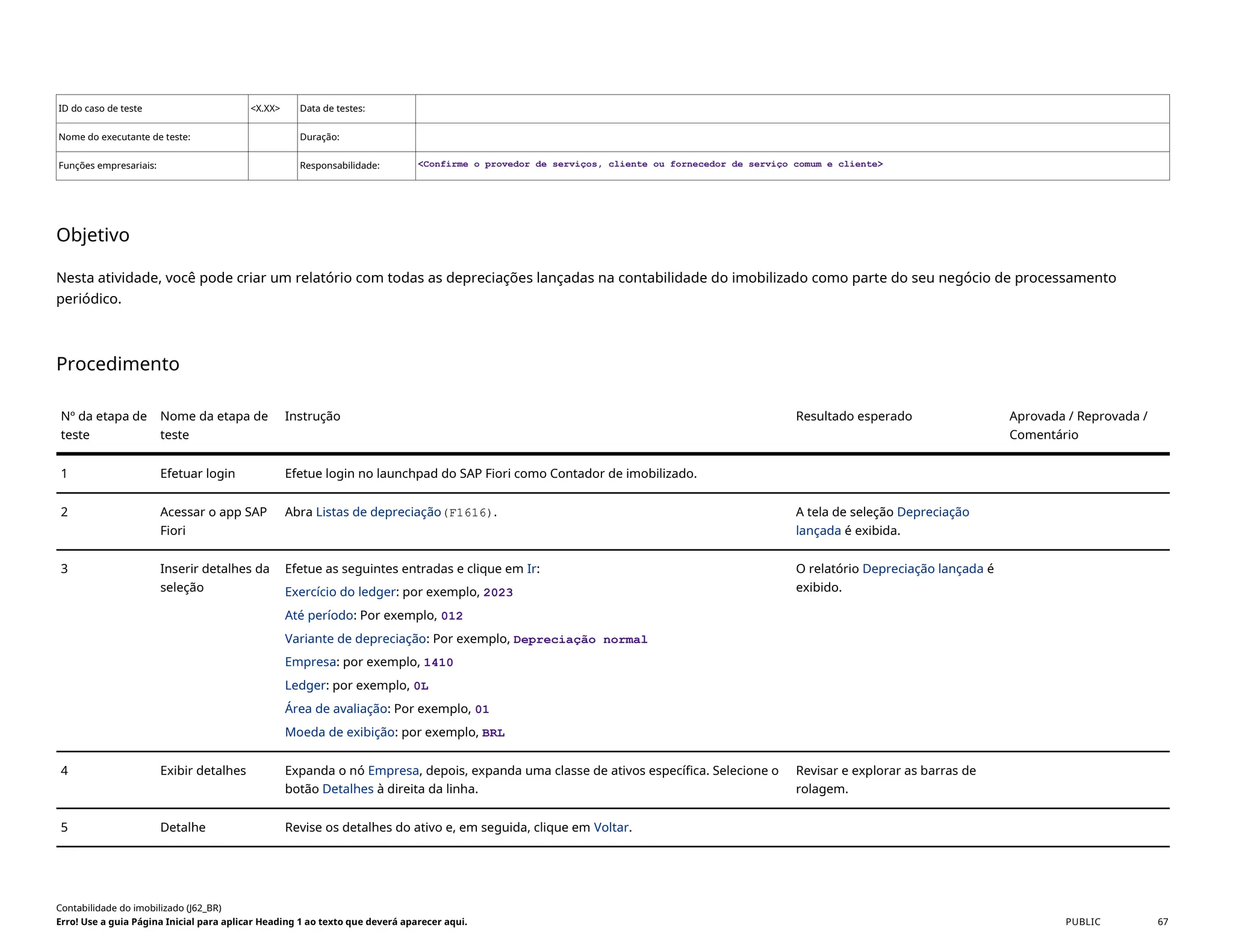Screen dimensions: 1233x952
Task: Click the Depreciação normal example value
Action: pyautogui.click(x=580, y=640)
